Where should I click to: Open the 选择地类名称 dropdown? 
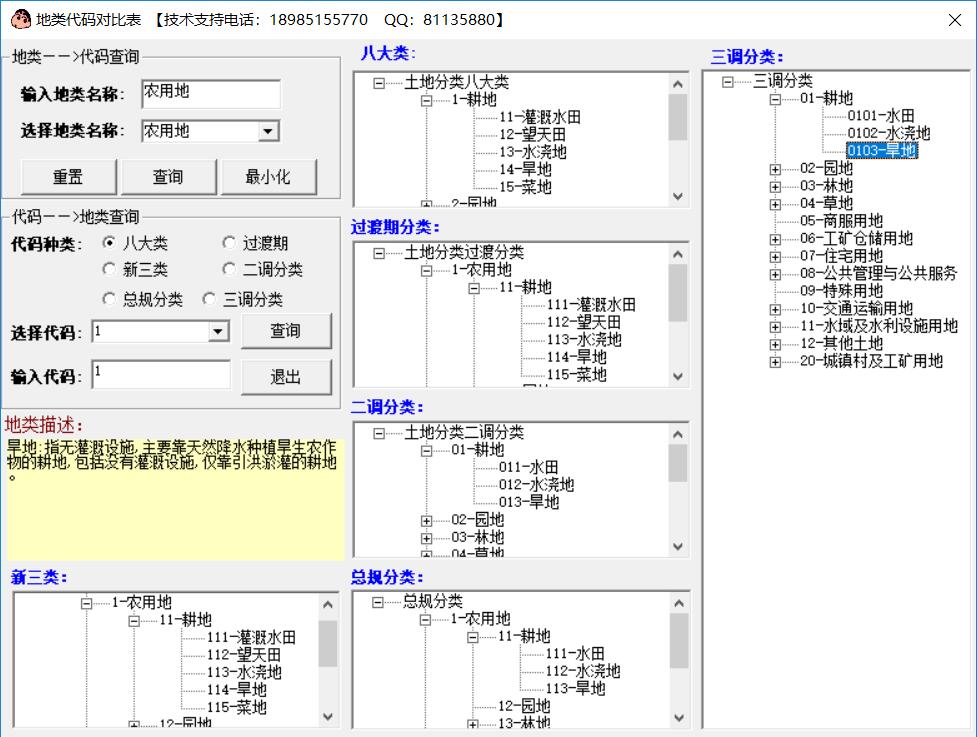(x=268, y=131)
